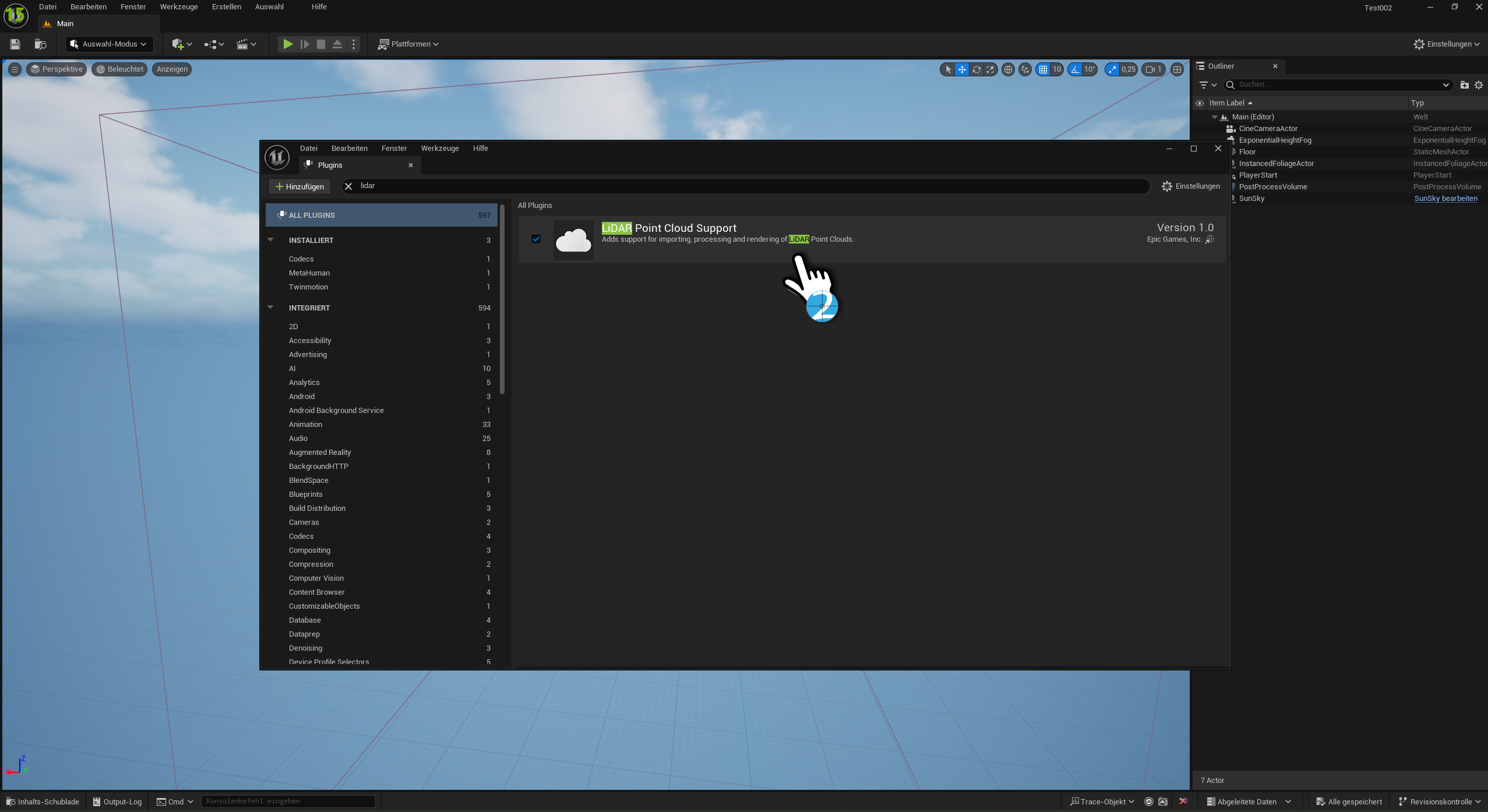Open the Cinematics clapperboard menu
The image size is (1488, 812).
pyautogui.click(x=246, y=44)
